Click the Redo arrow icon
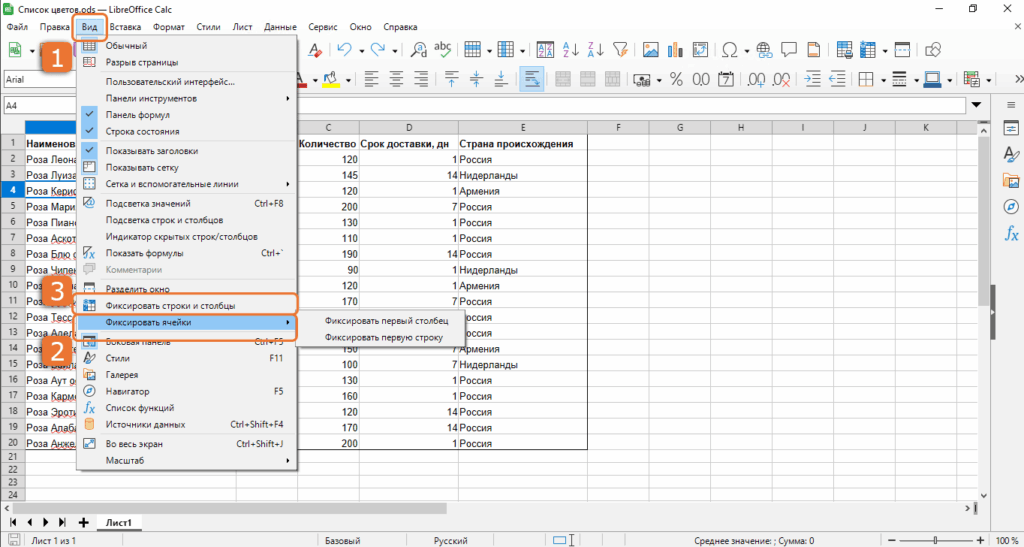 click(x=377, y=50)
